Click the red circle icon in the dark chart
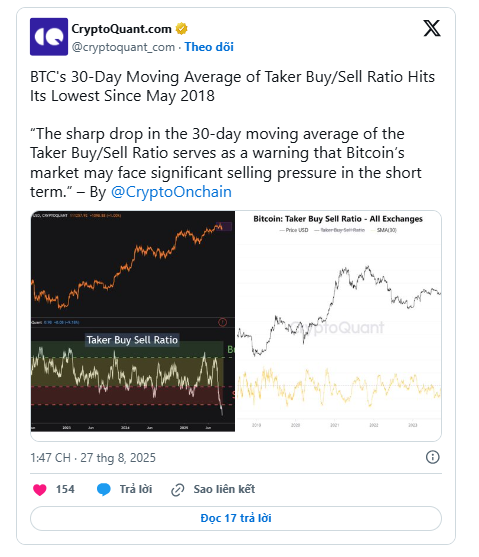 222,322
